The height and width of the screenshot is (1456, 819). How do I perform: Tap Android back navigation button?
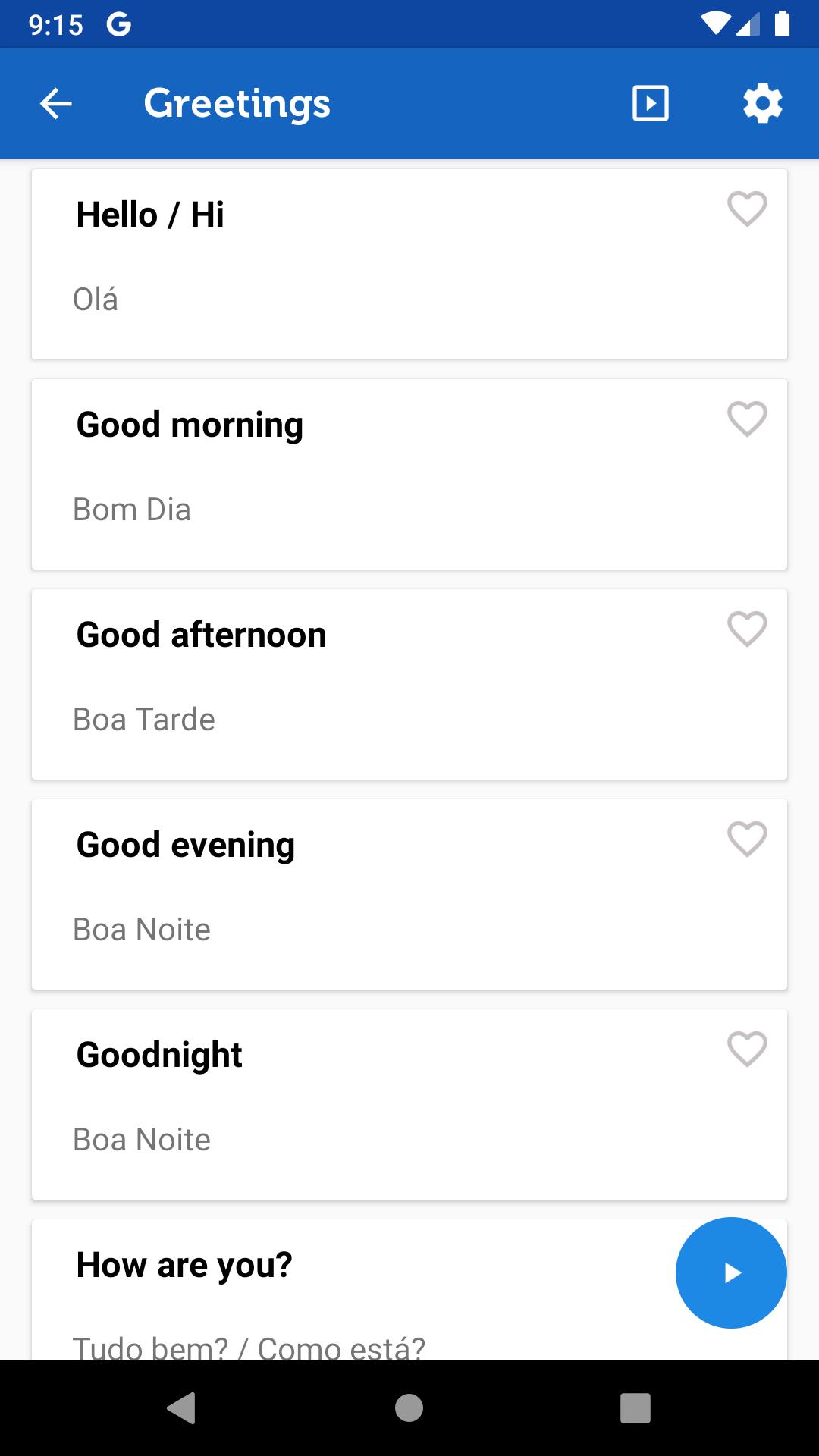[x=181, y=1408]
